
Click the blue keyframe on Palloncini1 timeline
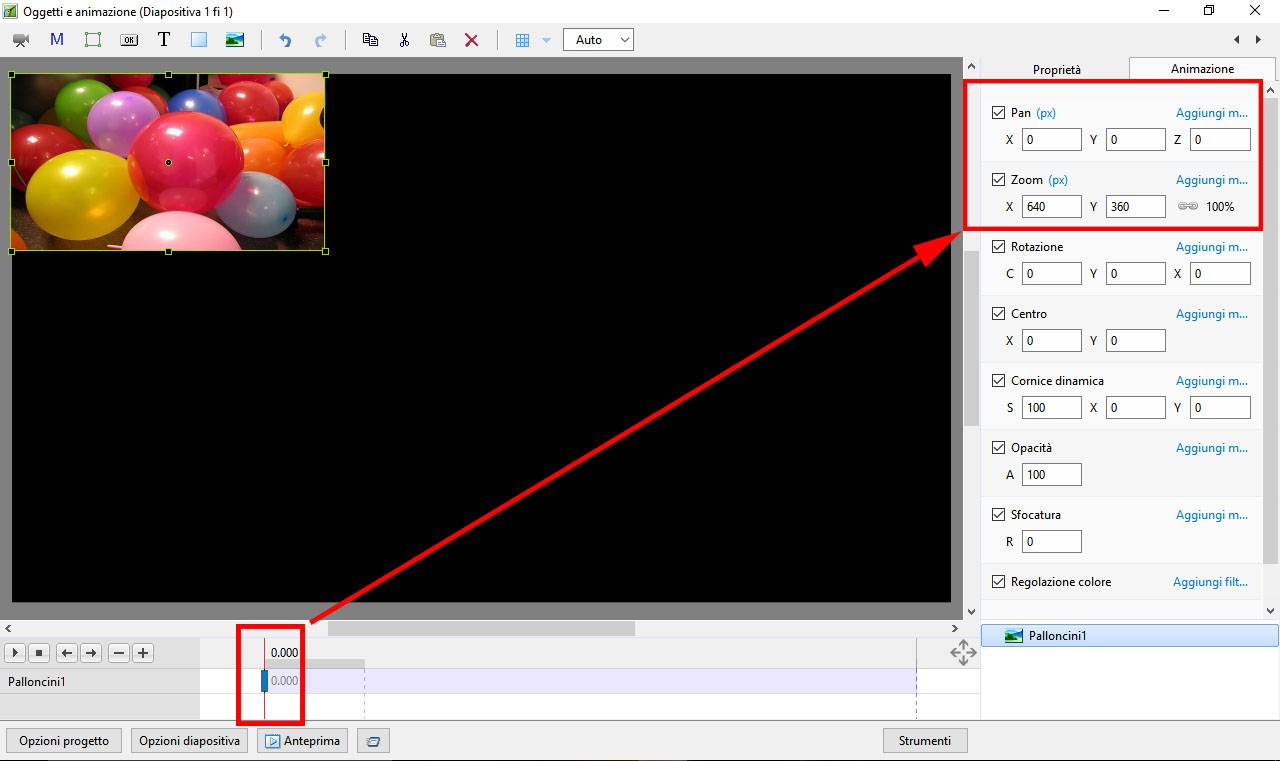(x=265, y=681)
